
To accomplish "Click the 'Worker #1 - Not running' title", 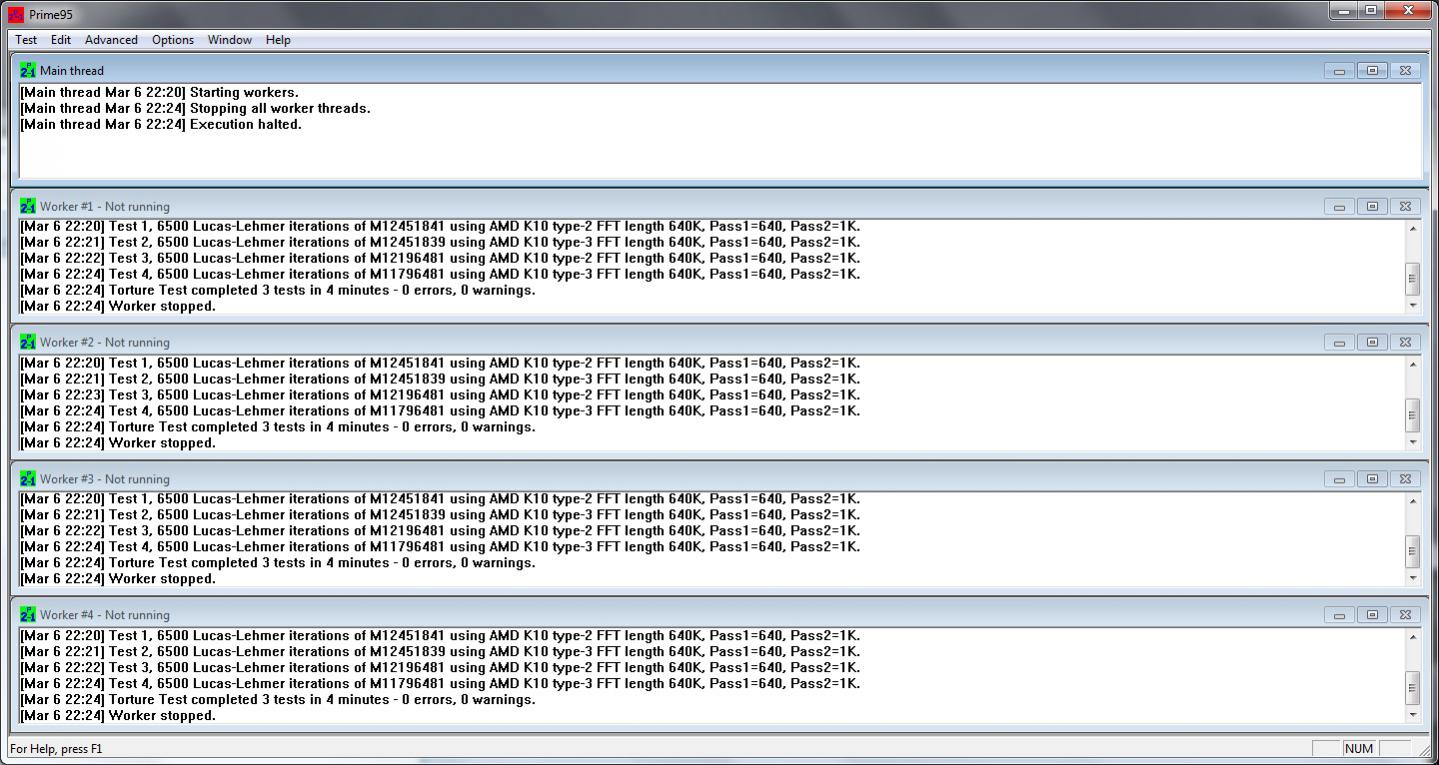I will coord(105,206).
